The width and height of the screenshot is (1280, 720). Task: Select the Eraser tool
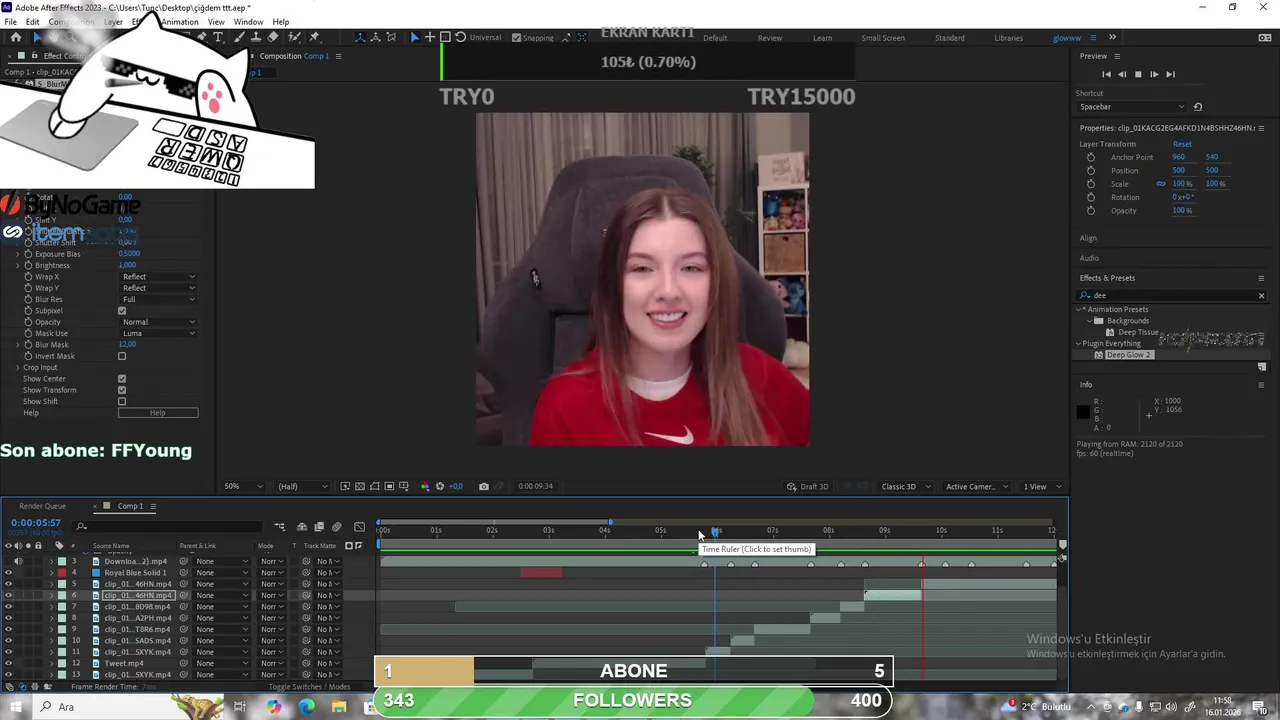pyautogui.click(x=273, y=37)
